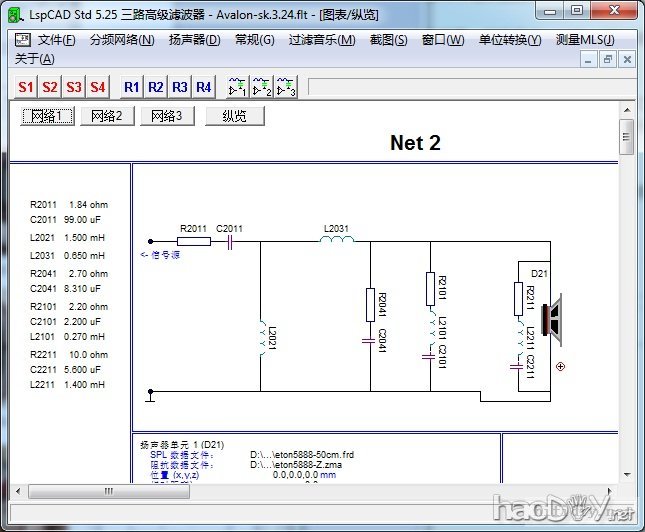Click the S1 toolbar icon

[x=26, y=87]
